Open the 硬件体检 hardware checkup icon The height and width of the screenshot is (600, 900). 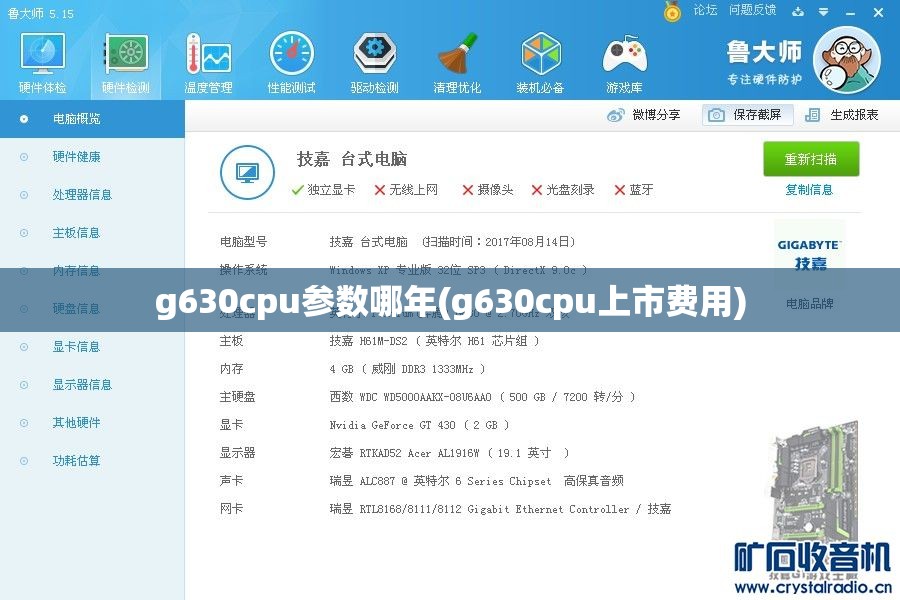pos(42,63)
